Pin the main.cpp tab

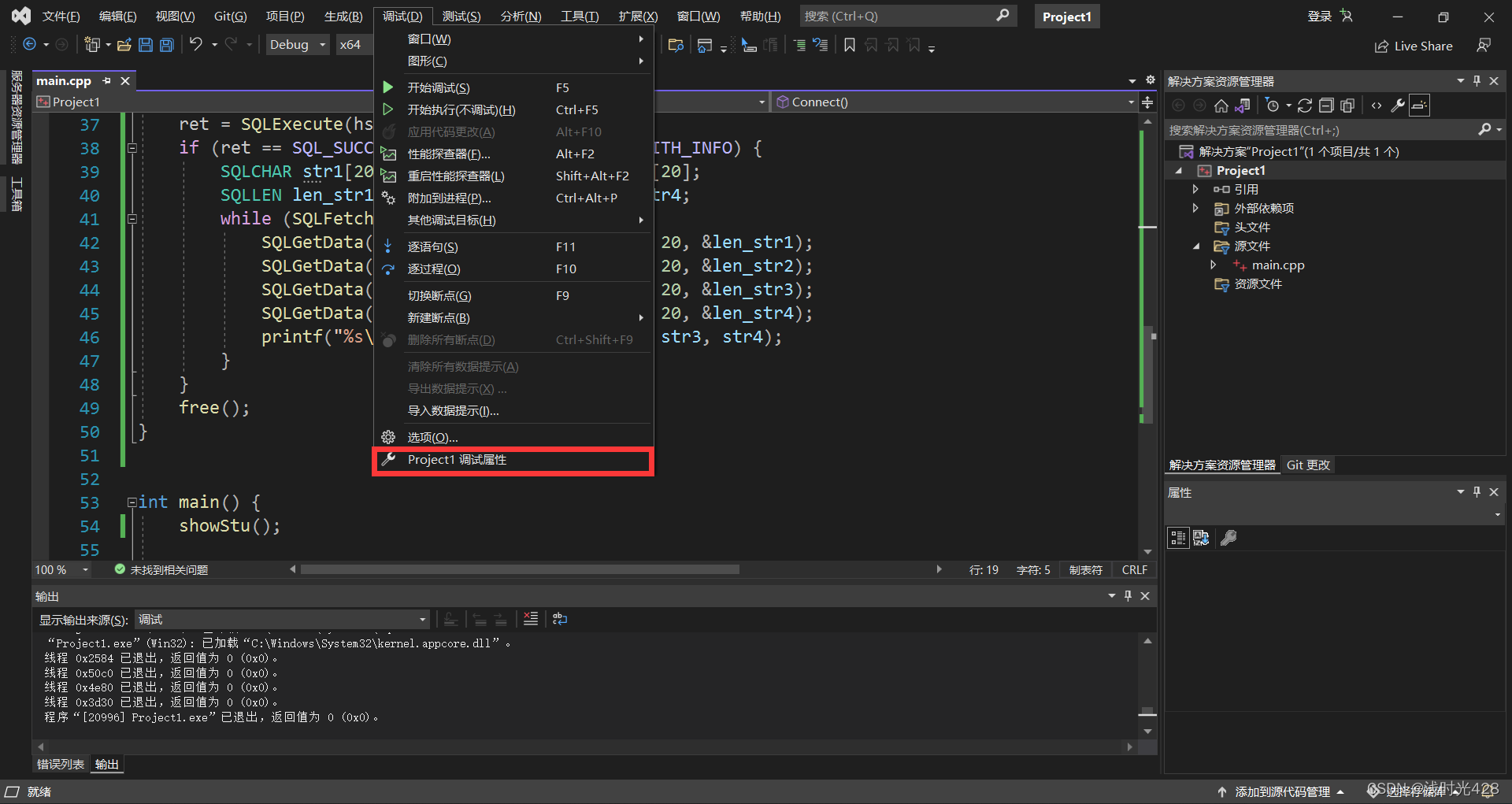click(106, 80)
